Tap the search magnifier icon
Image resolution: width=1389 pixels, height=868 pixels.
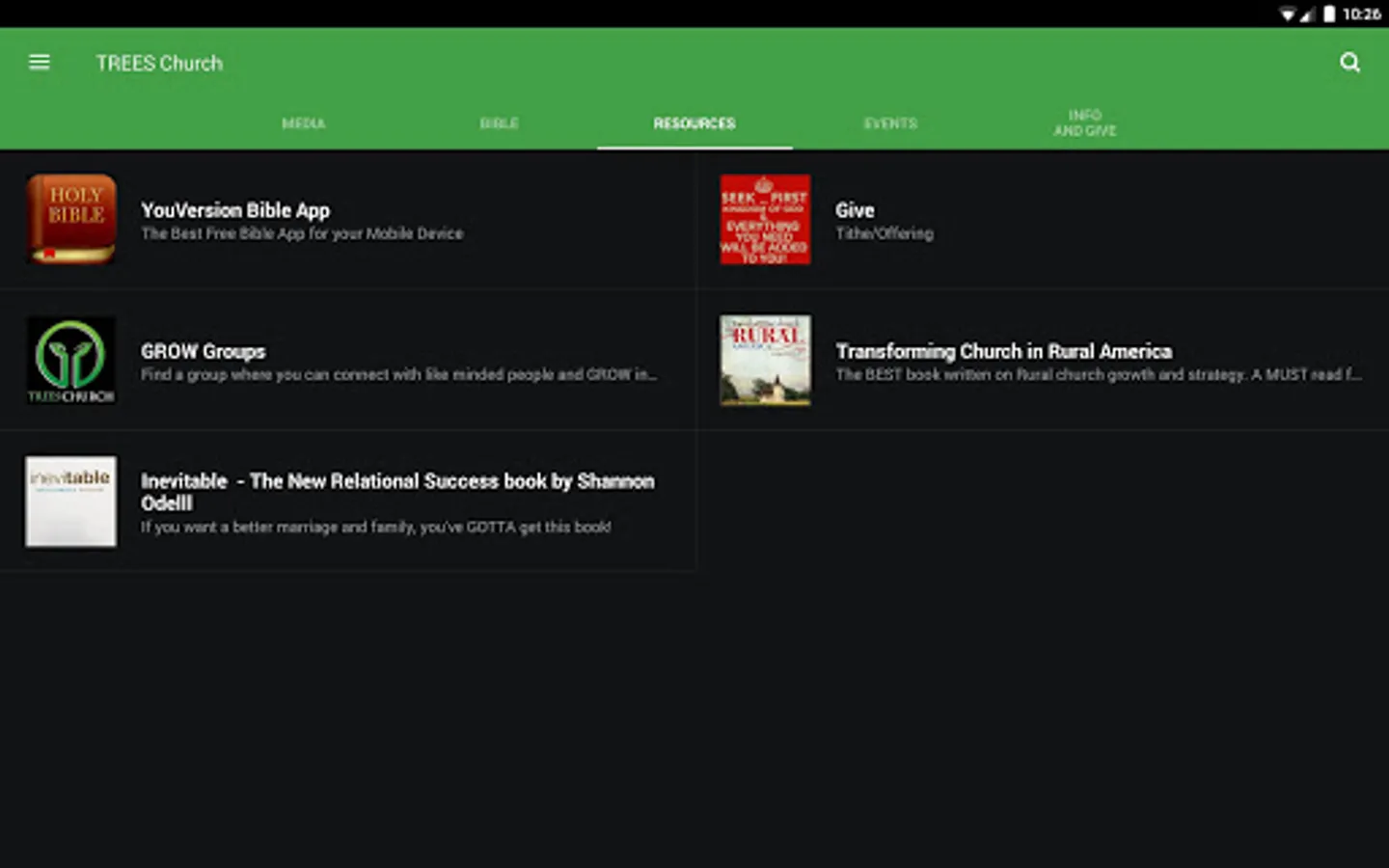coord(1349,63)
